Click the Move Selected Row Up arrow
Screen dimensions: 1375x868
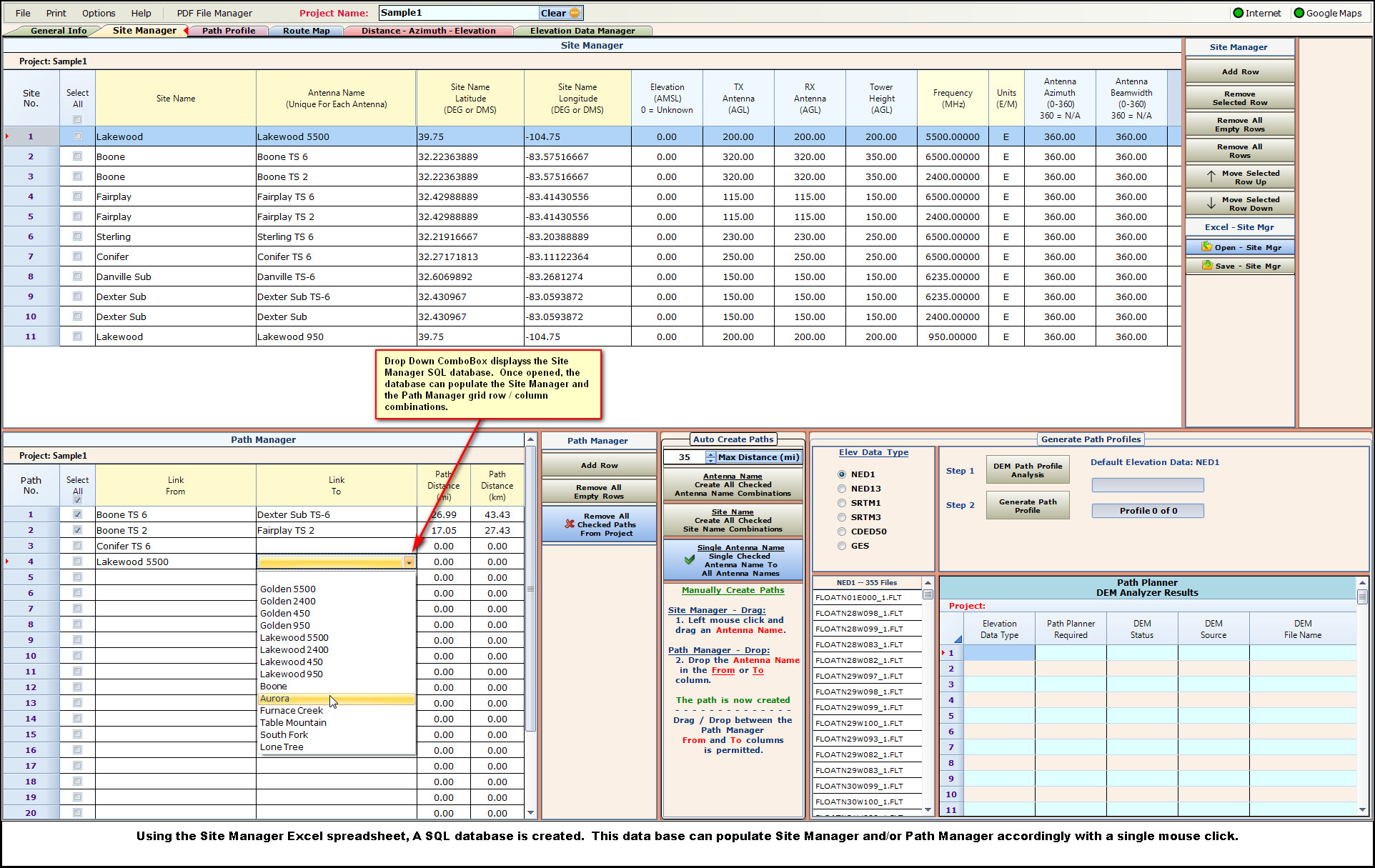[1211, 177]
